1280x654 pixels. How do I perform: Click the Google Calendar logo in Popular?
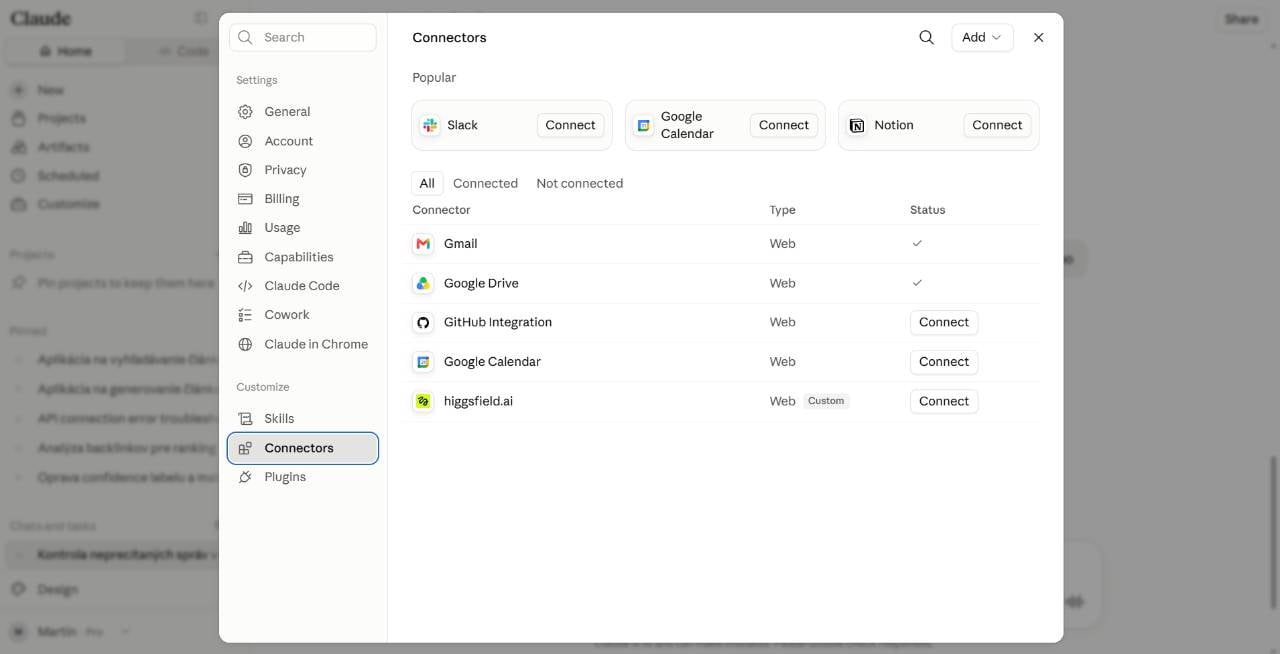[x=644, y=125]
